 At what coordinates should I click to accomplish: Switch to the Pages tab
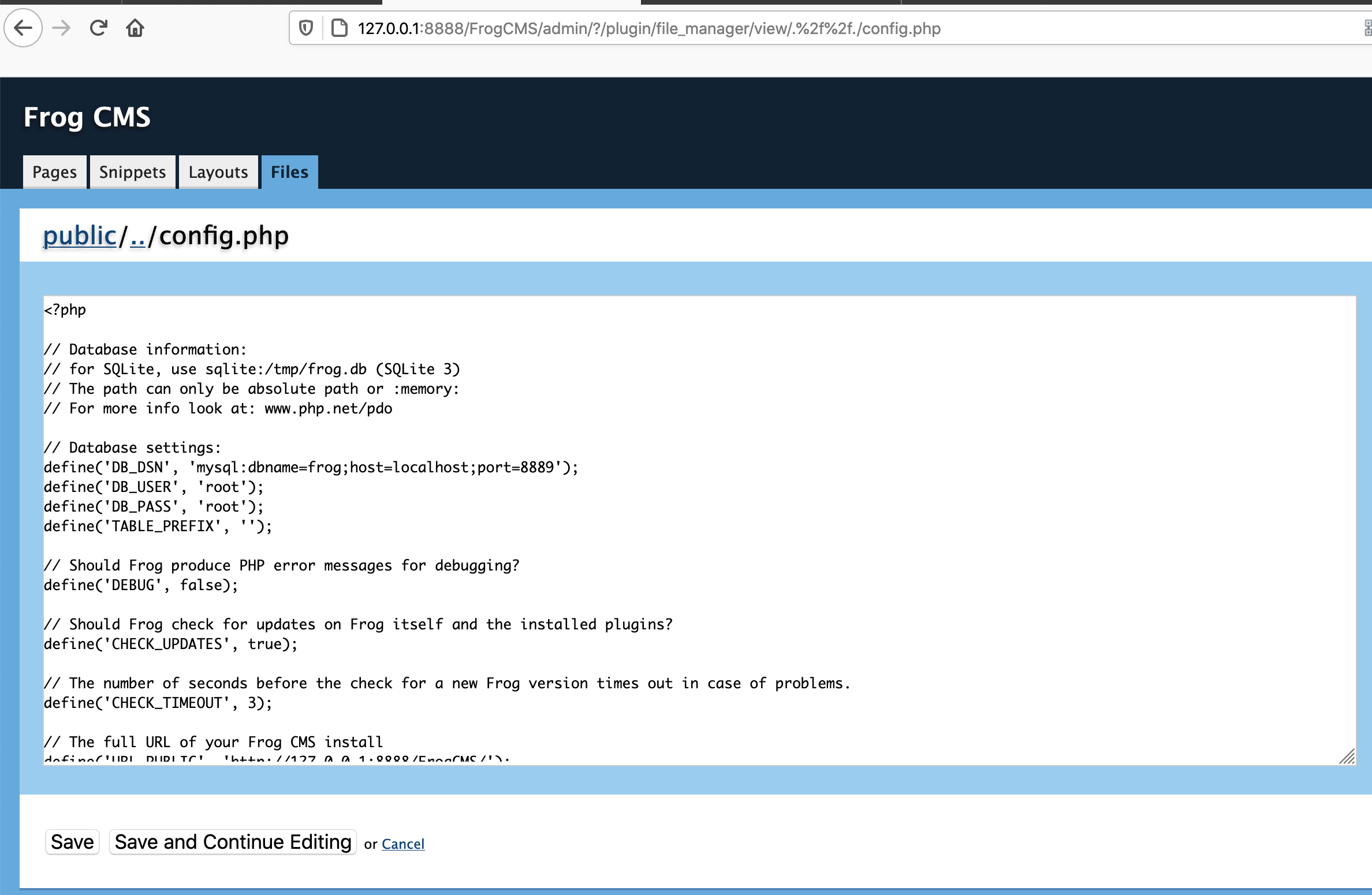[x=54, y=171]
